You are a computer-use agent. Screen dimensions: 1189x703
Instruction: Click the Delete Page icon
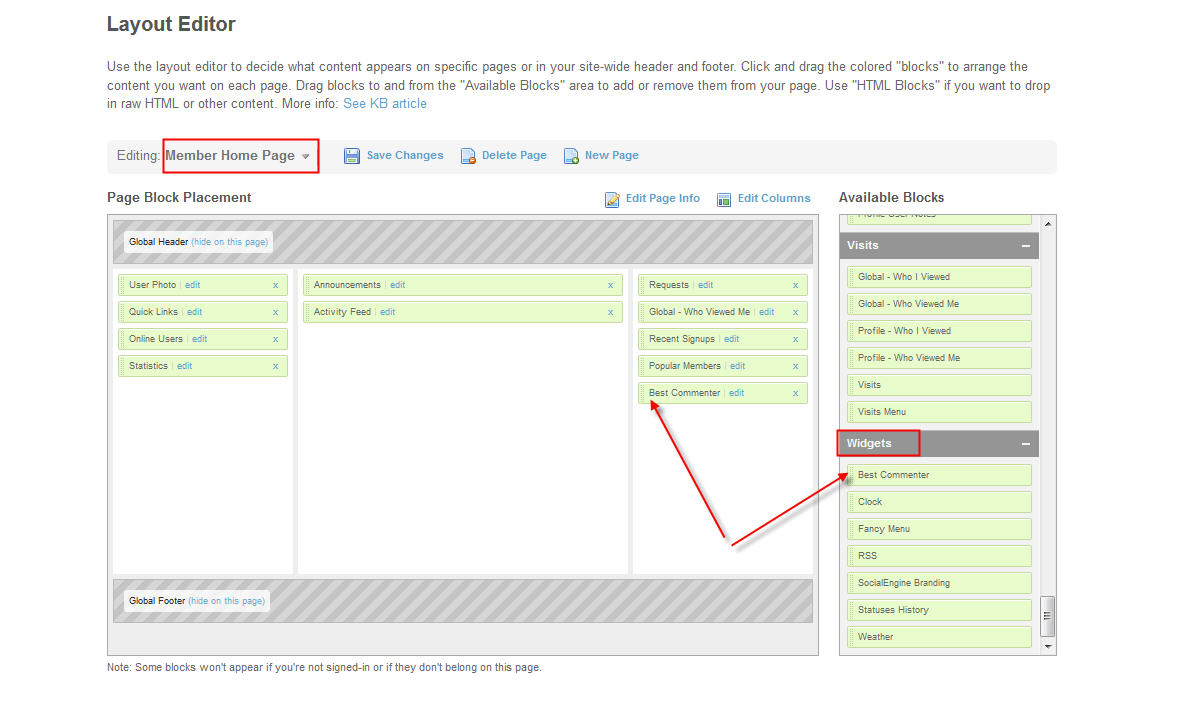point(468,156)
